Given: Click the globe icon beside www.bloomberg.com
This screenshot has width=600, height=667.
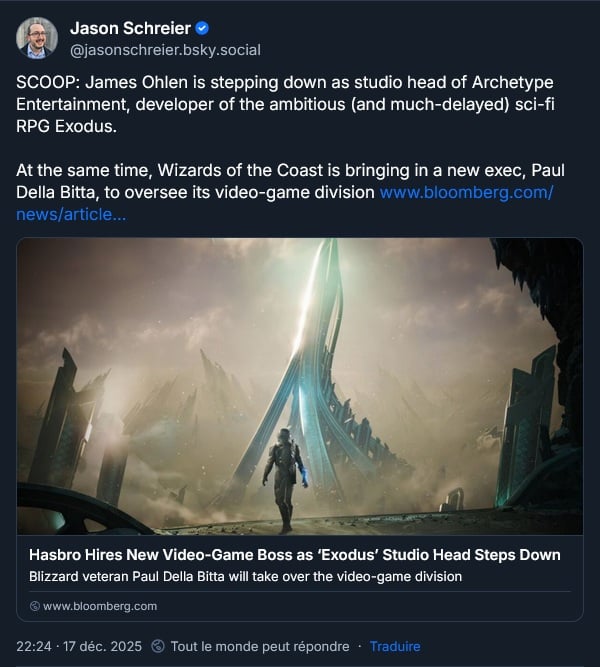Looking at the screenshot, I should (x=35, y=606).
